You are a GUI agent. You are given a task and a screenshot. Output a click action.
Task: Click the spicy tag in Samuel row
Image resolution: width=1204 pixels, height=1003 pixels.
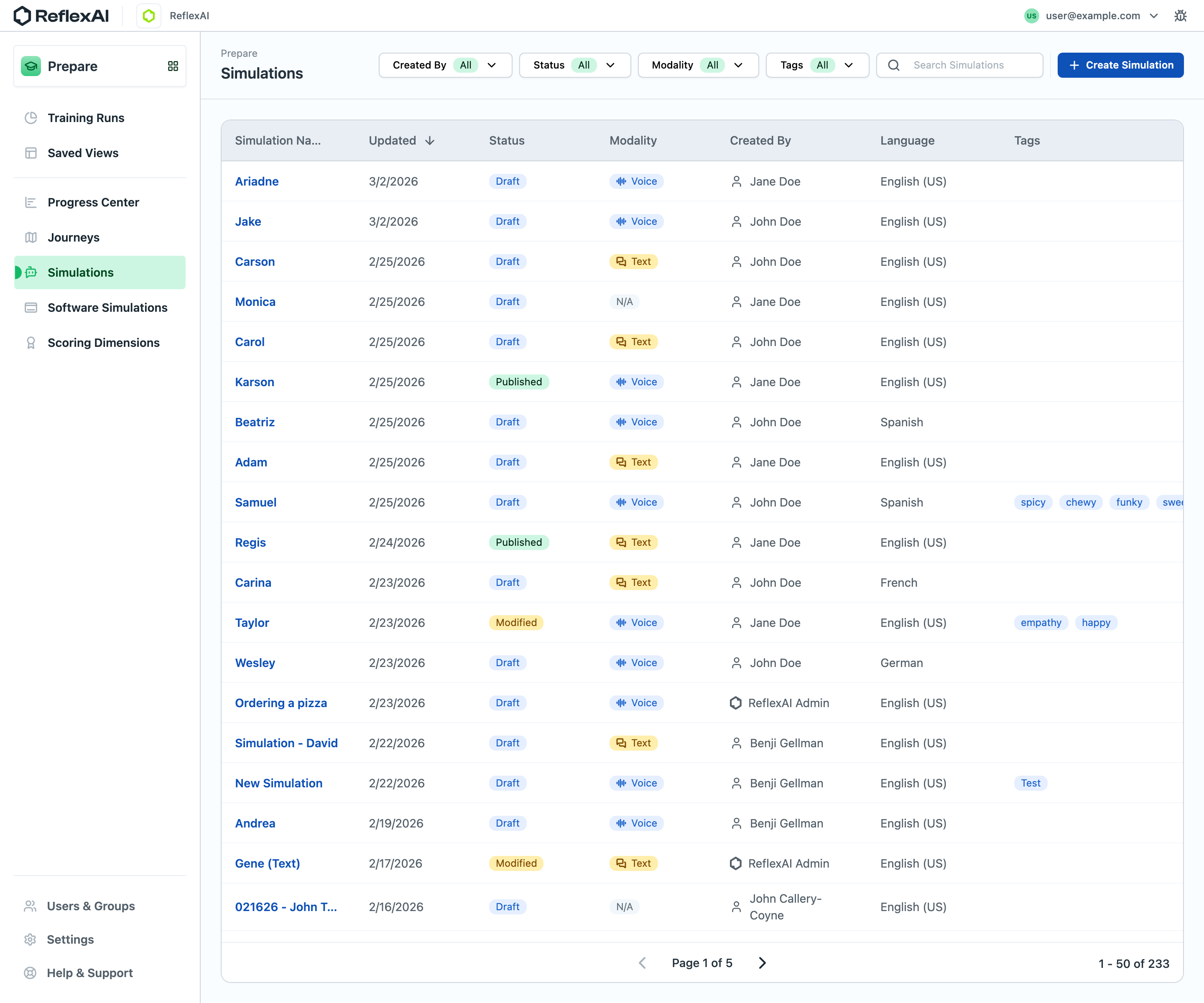[1033, 503]
